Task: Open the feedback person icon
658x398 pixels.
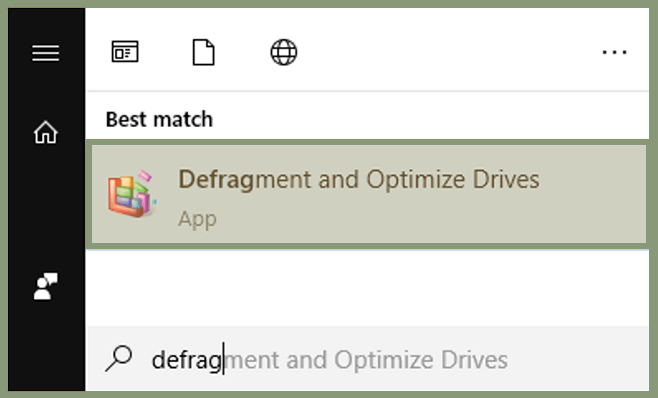Action: pyautogui.click(x=46, y=286)
